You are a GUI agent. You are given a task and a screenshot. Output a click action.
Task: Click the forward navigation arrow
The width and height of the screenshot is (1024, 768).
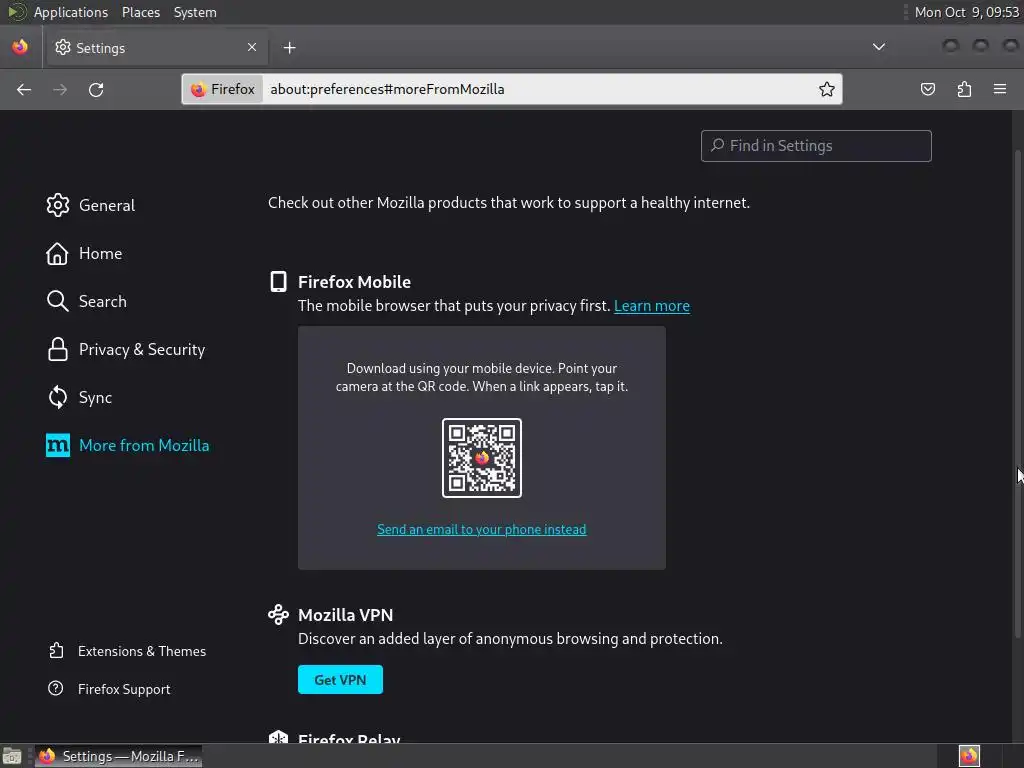60,89
